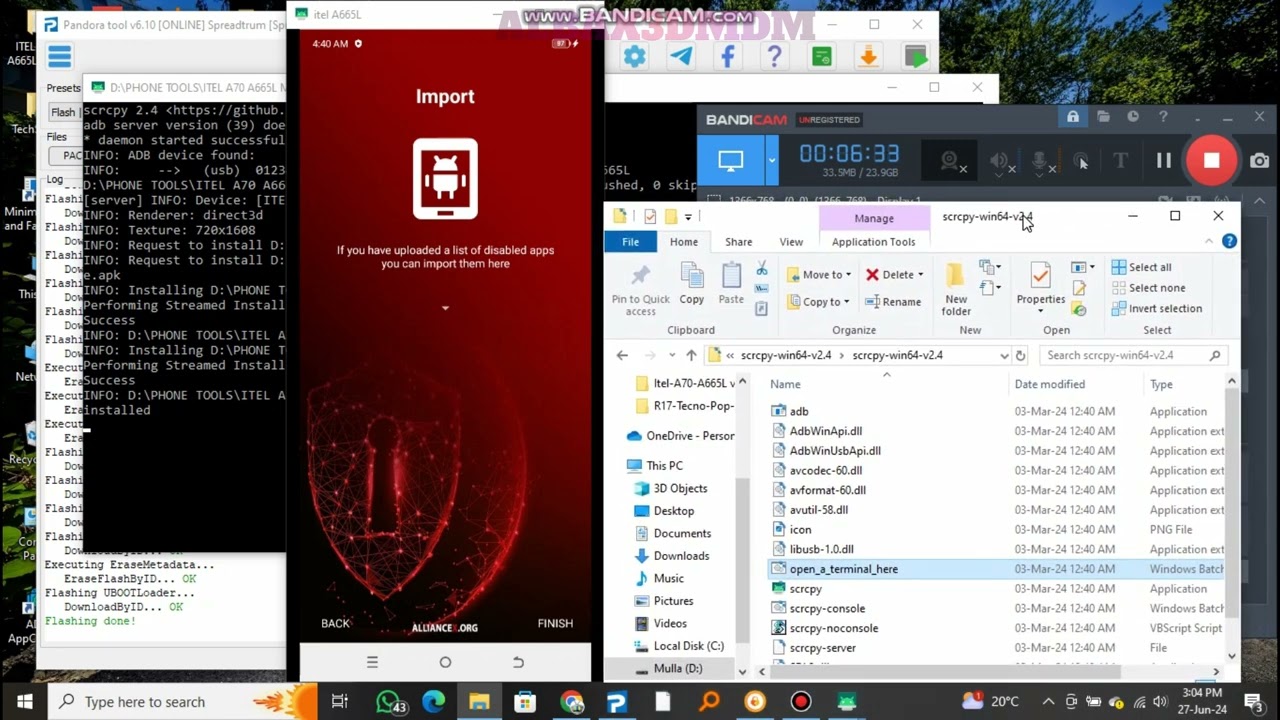Refresh the Explorer folder view
The width and height of the screenshot is (1280, 720).
coord(1021,355)
